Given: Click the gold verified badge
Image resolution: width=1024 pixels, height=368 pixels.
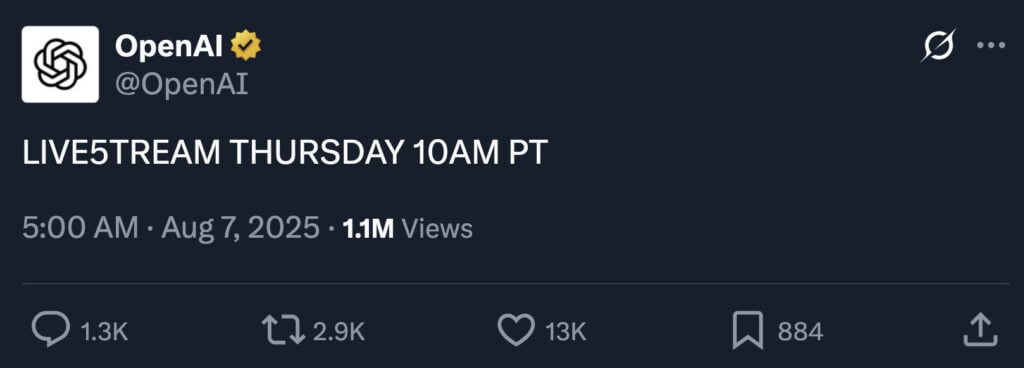Looking at the screenshot, I should tap(246, 46).
